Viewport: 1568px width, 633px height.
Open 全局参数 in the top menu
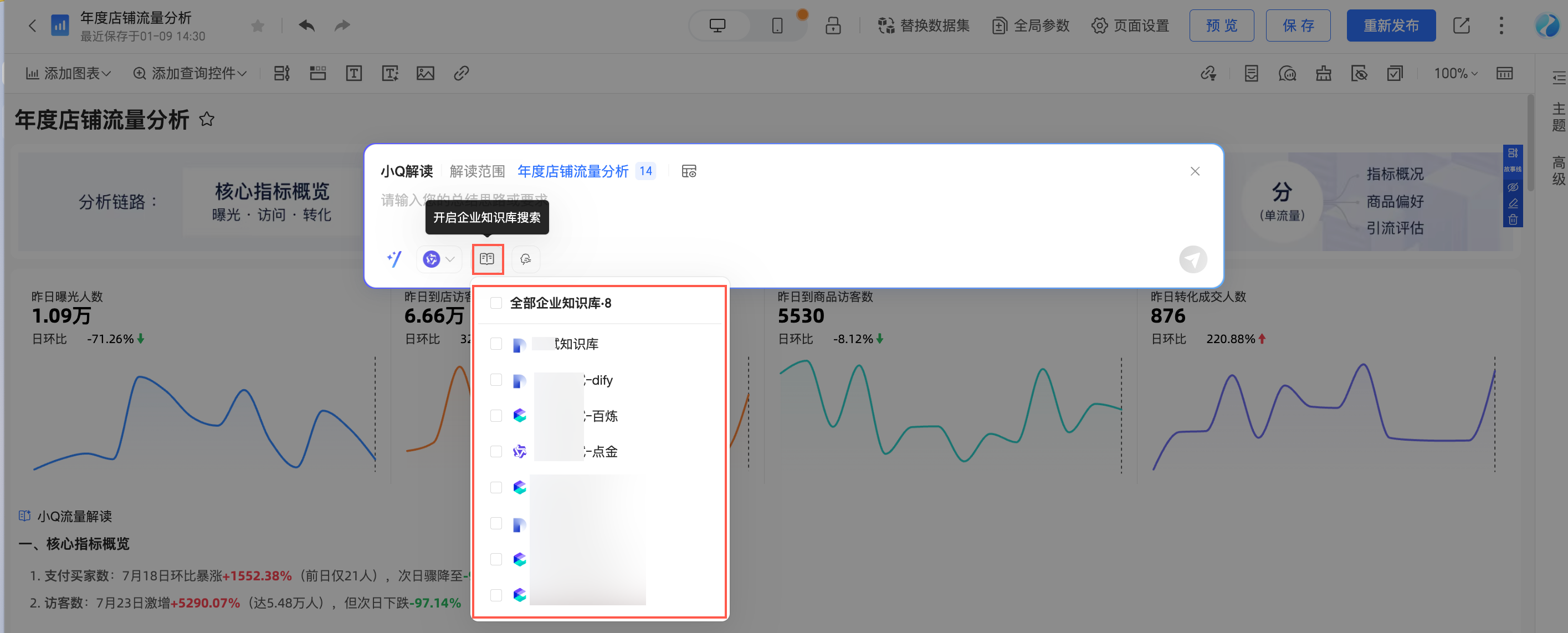(x=1031, y=25)
